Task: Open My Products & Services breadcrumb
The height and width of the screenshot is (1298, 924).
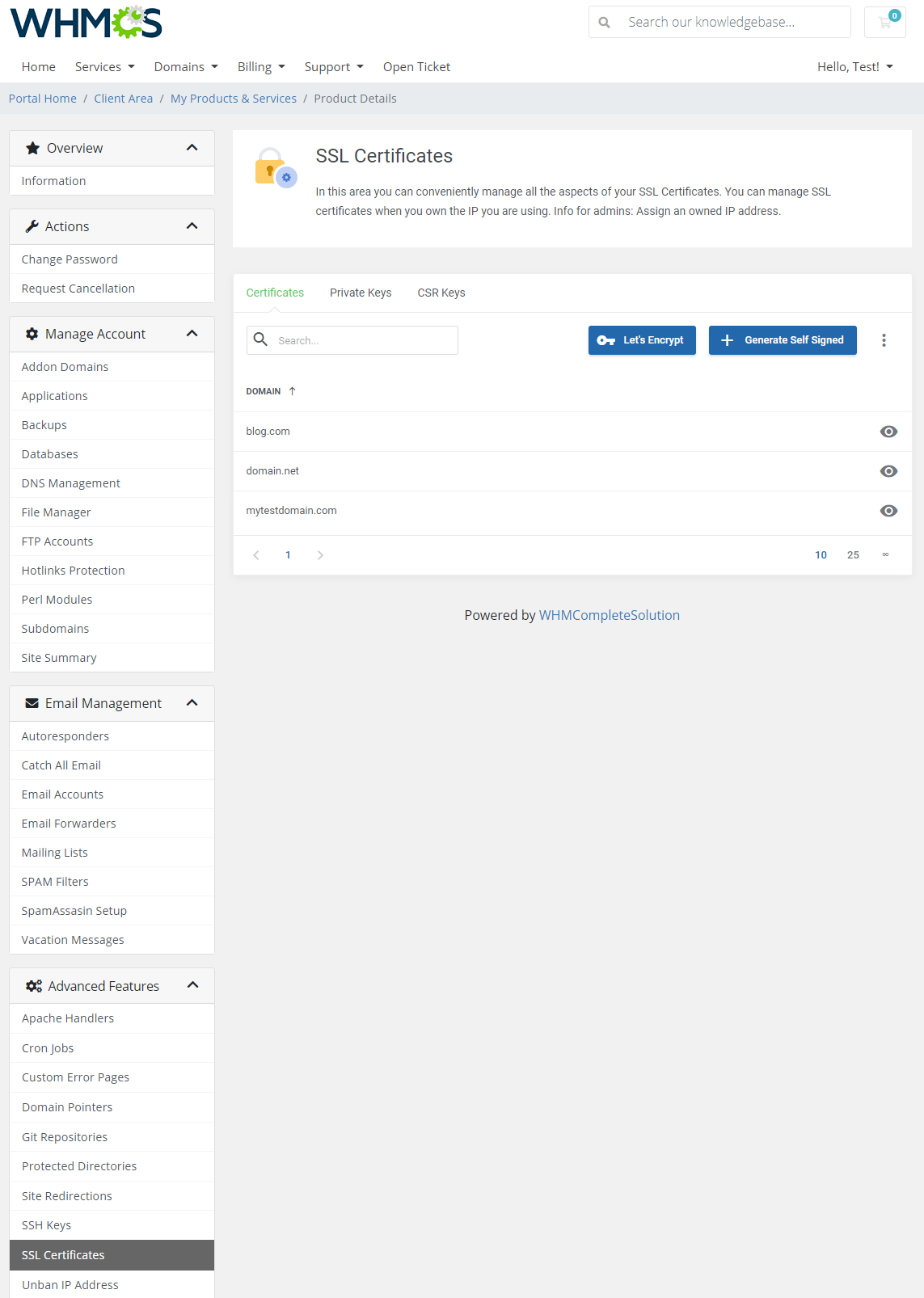Action: click(x=234, y=99)
